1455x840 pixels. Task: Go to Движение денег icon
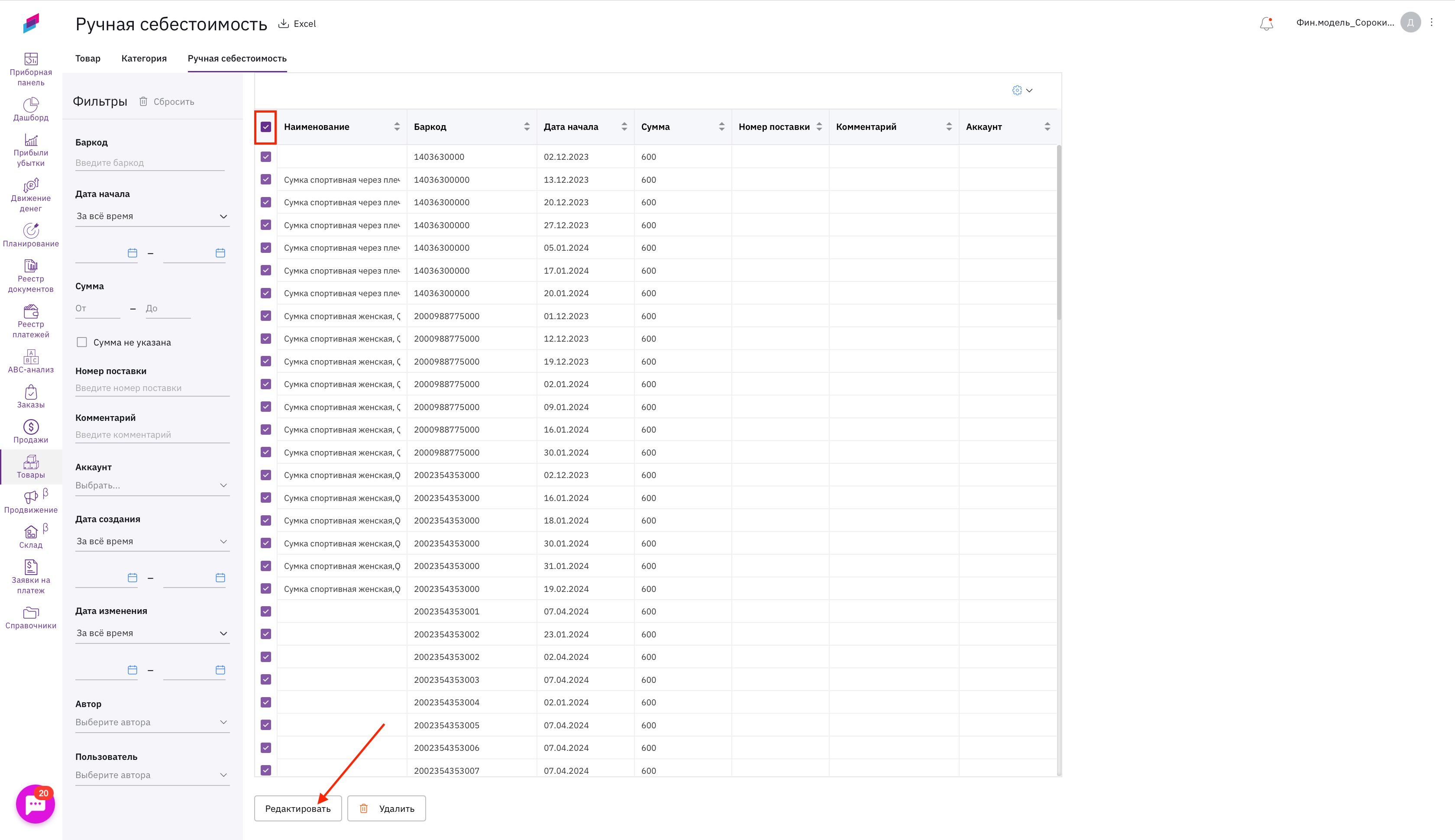(31, 185)
